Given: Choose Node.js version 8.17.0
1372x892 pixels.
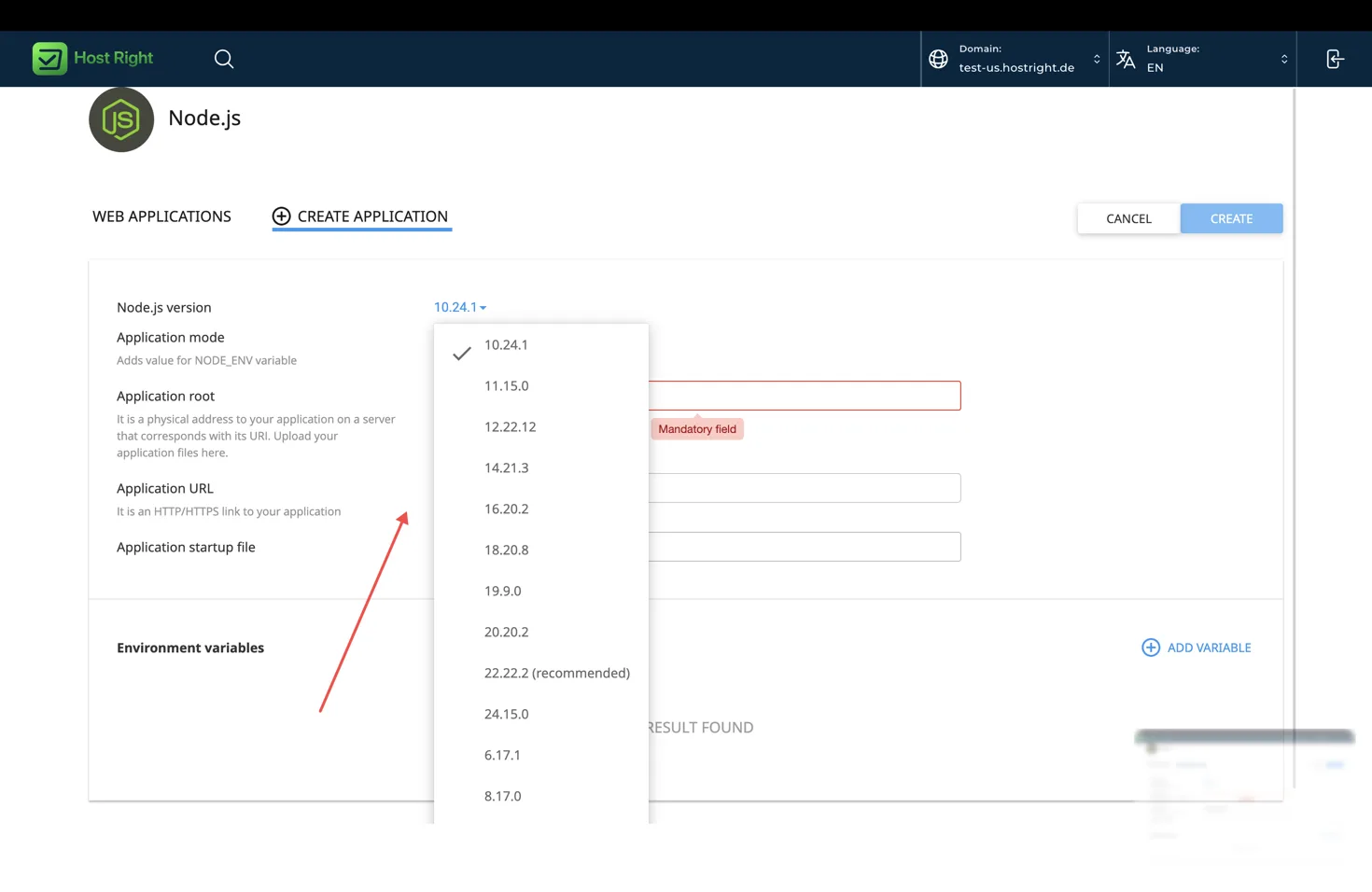Looking at the screenshot, I should 541,797.
